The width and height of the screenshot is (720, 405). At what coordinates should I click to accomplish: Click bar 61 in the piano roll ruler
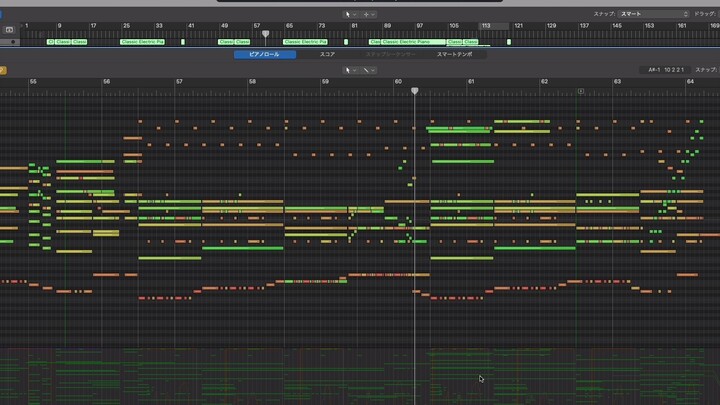coord(471,81)
